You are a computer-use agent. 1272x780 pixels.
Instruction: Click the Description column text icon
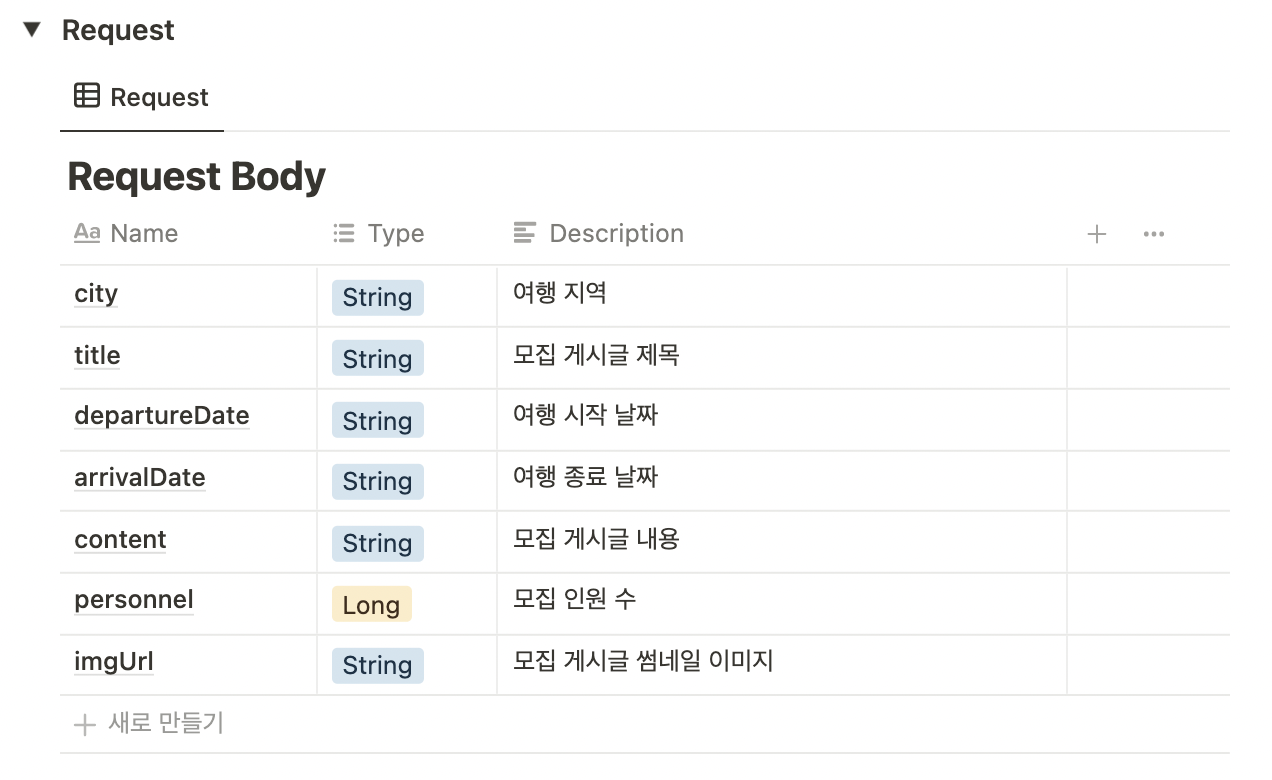point(525,233)
